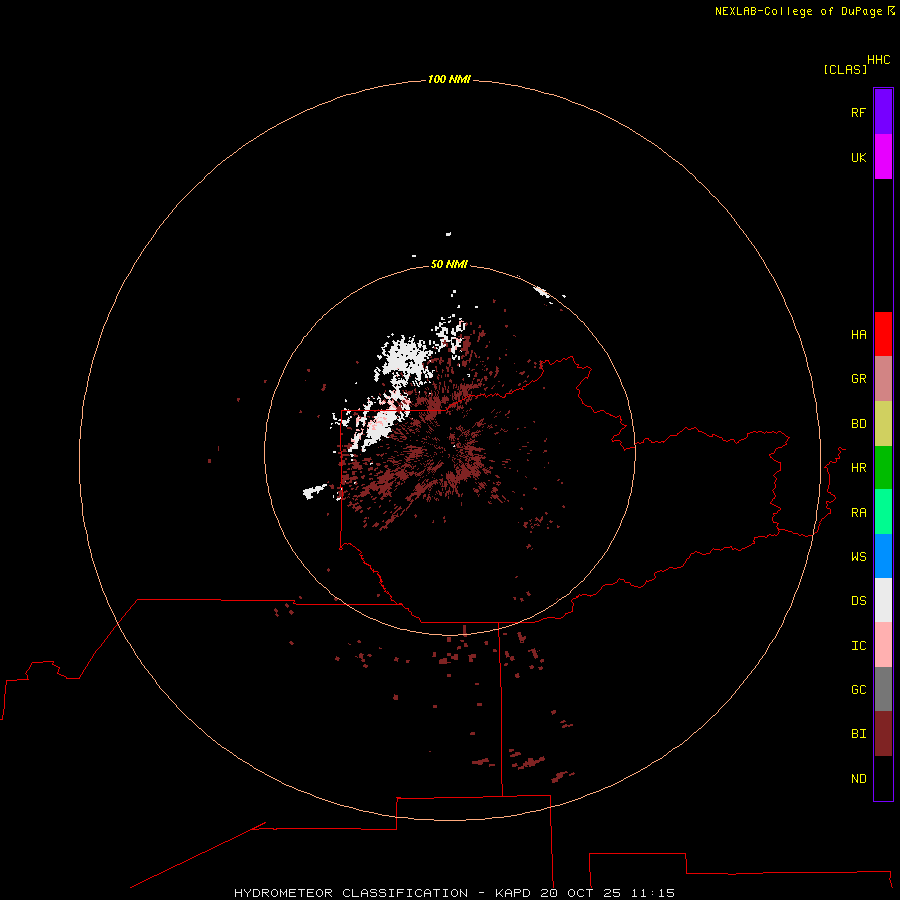Click the BI legend label
Image resolution: width=900 pixels, height=900 pixels.
[x=858, y=734]
